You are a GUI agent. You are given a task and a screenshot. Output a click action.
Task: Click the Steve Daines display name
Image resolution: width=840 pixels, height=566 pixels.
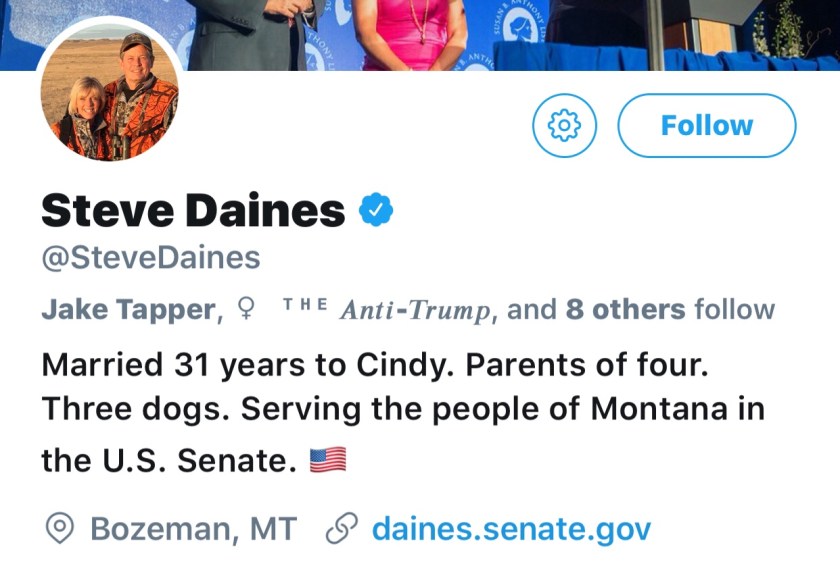[x=193, y=210]
